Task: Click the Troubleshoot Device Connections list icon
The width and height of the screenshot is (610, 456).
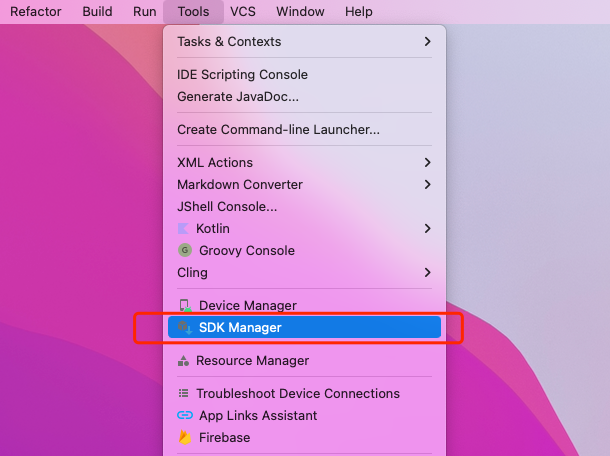Action: click(x=184, y=393)
